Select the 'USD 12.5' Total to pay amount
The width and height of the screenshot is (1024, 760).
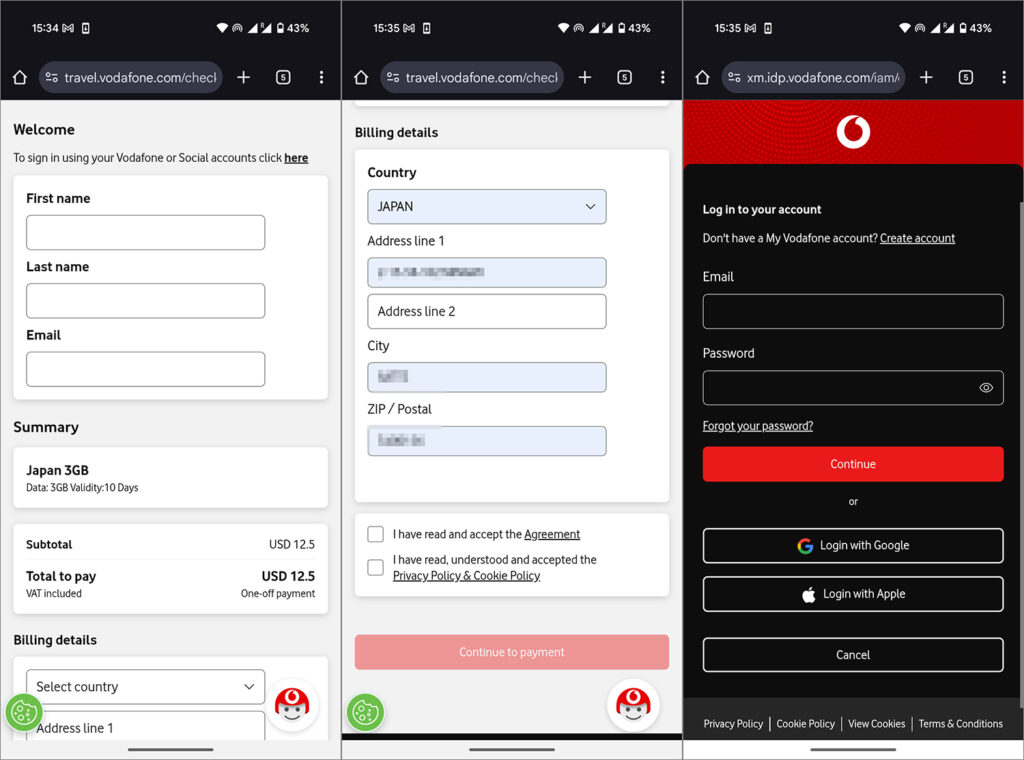pyautogui.click(x=288, y=576)
